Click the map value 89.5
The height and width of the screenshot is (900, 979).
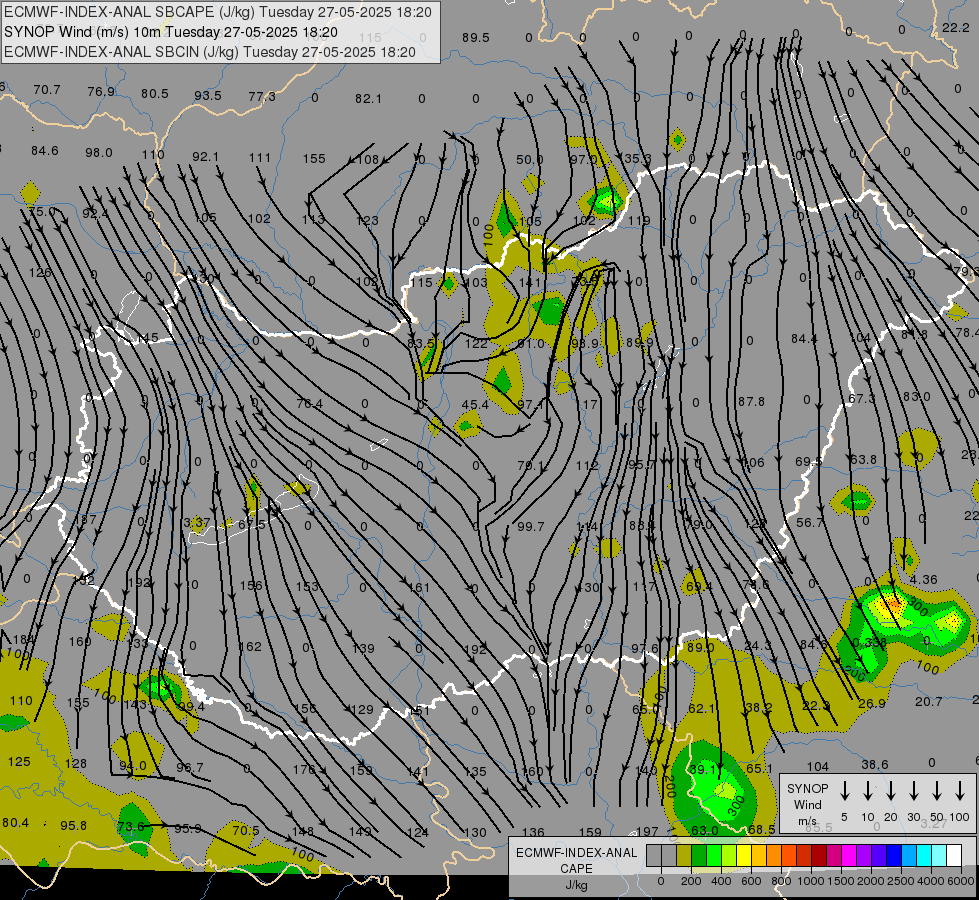476,37
